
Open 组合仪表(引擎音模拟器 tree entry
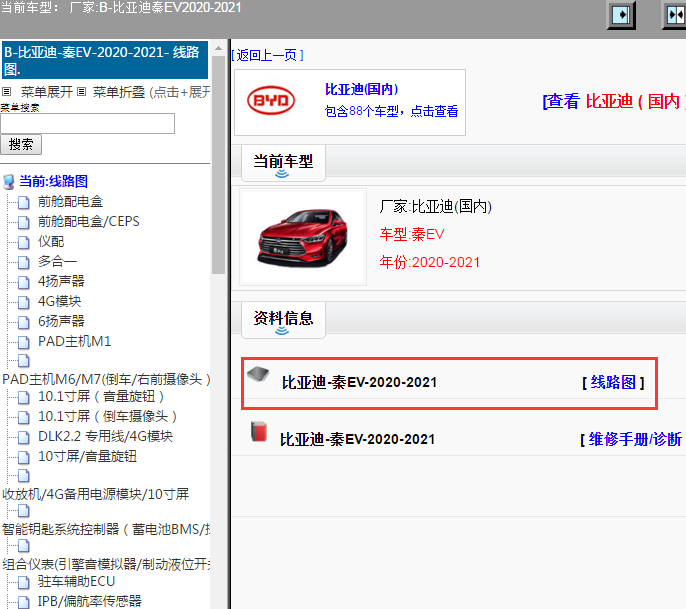tap(106, 564)
